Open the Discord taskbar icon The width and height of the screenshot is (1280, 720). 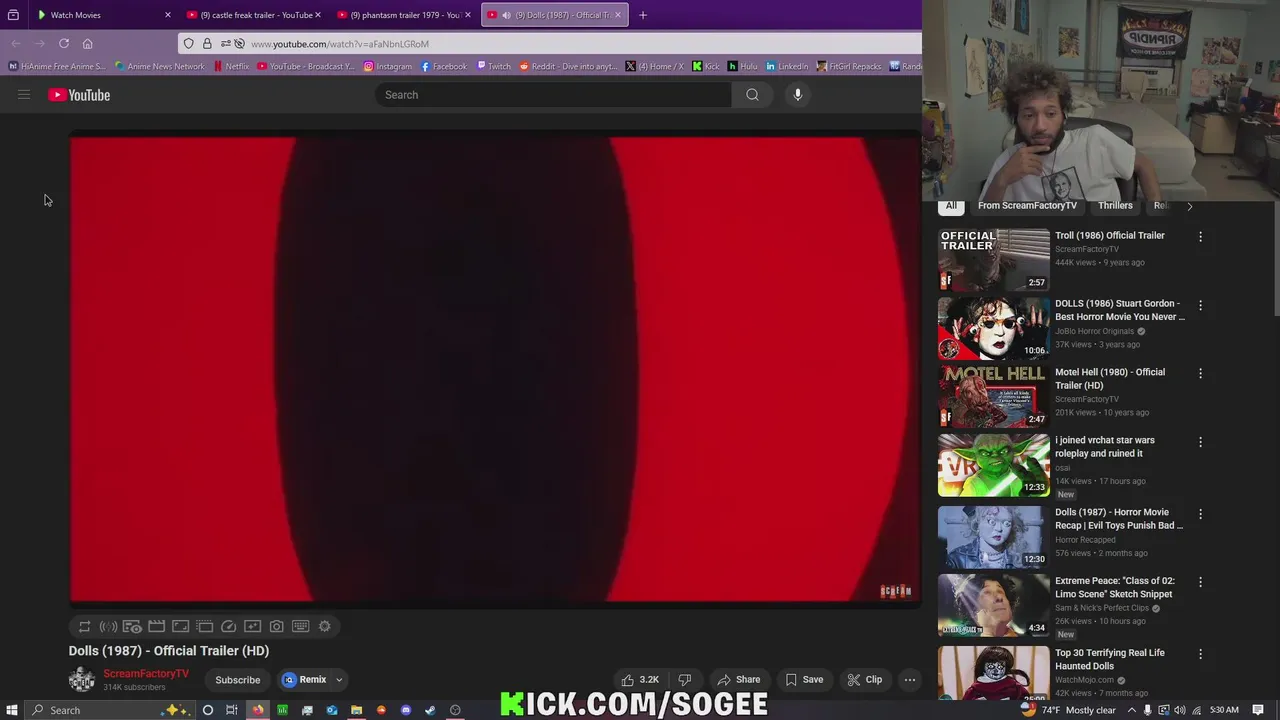[406, 710]
